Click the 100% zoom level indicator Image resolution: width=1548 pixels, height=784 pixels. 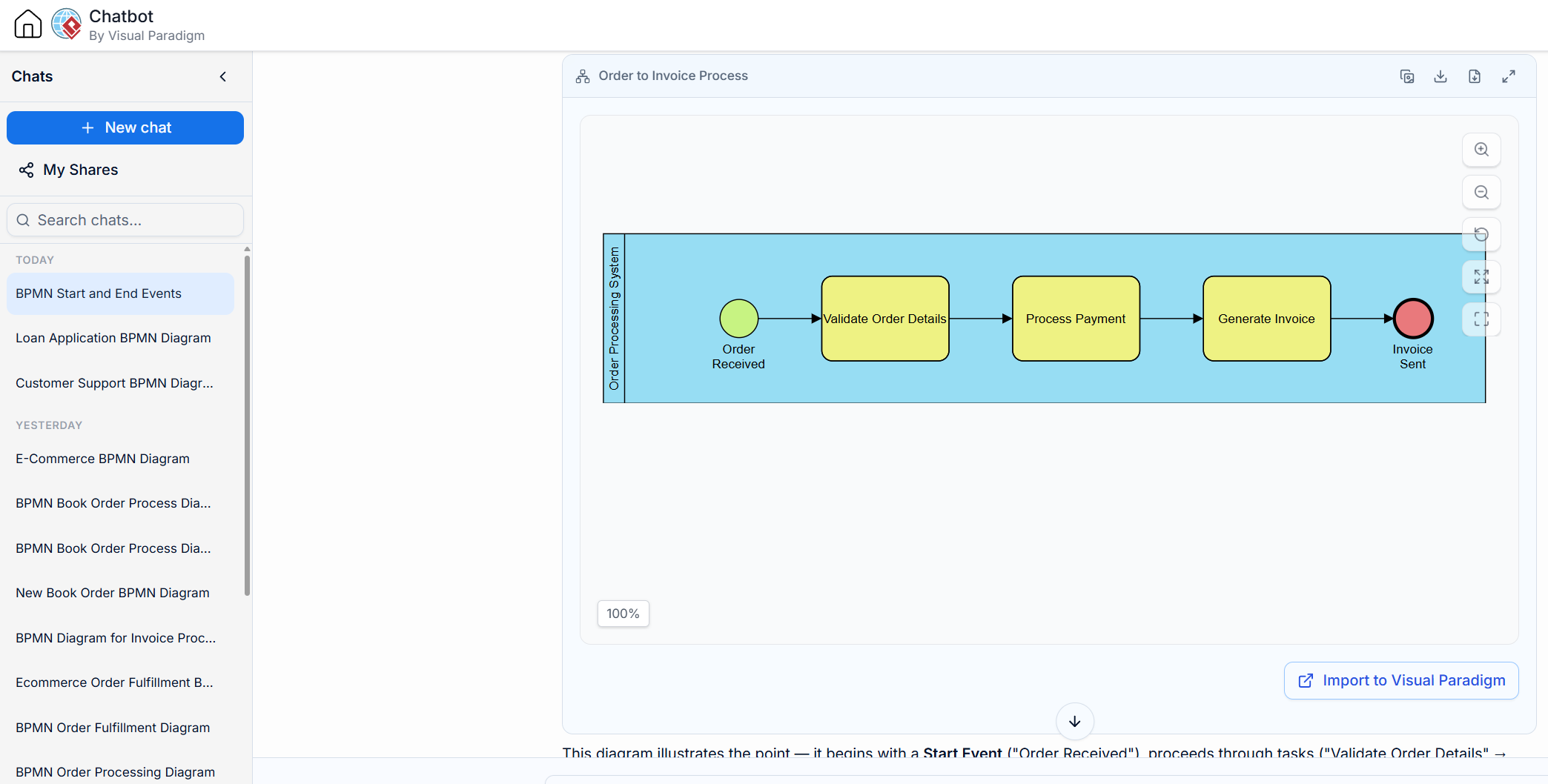pyautogui.click(x=623, y=614)
